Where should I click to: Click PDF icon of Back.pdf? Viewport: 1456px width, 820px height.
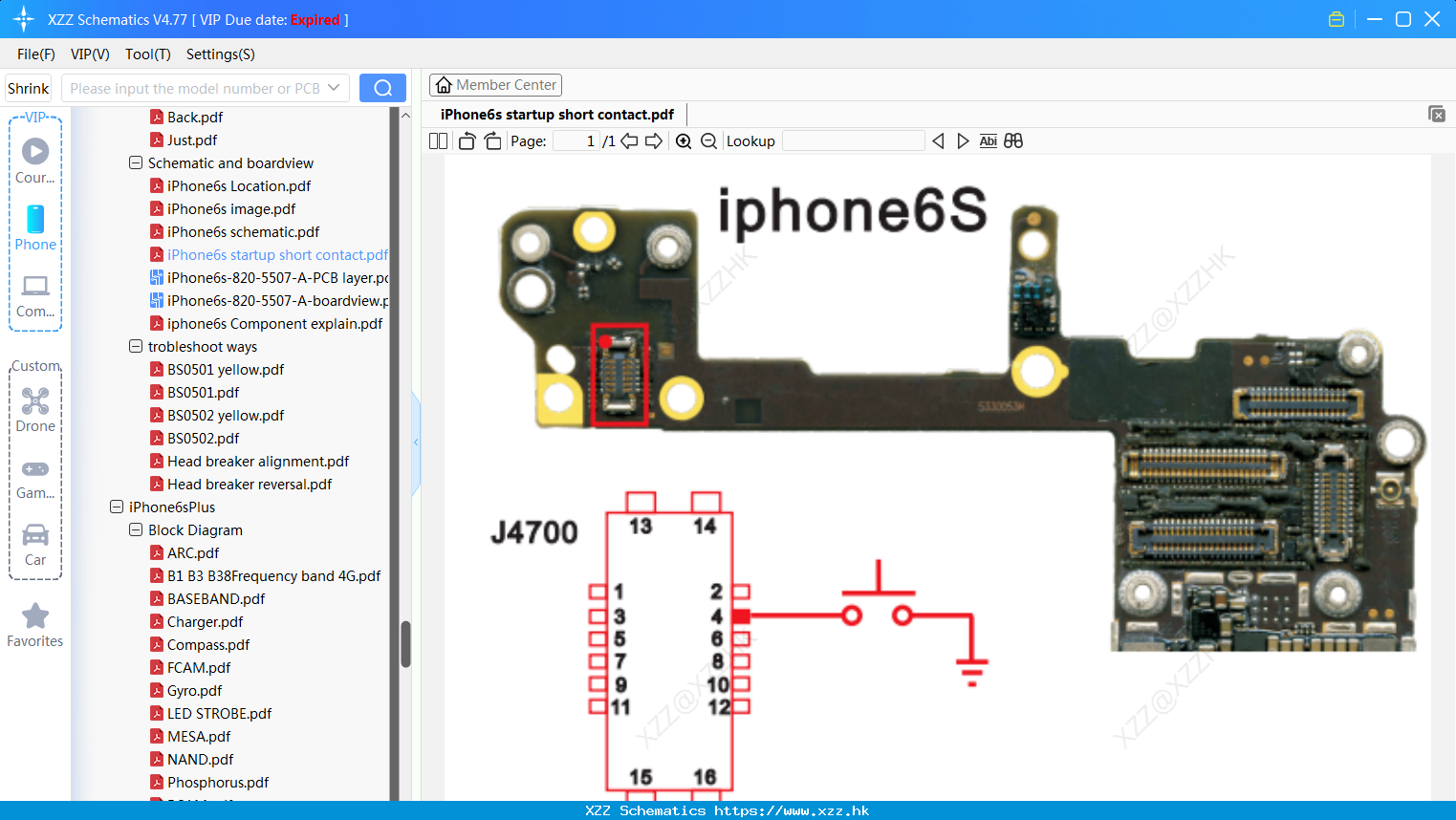[x=157, y=117]
